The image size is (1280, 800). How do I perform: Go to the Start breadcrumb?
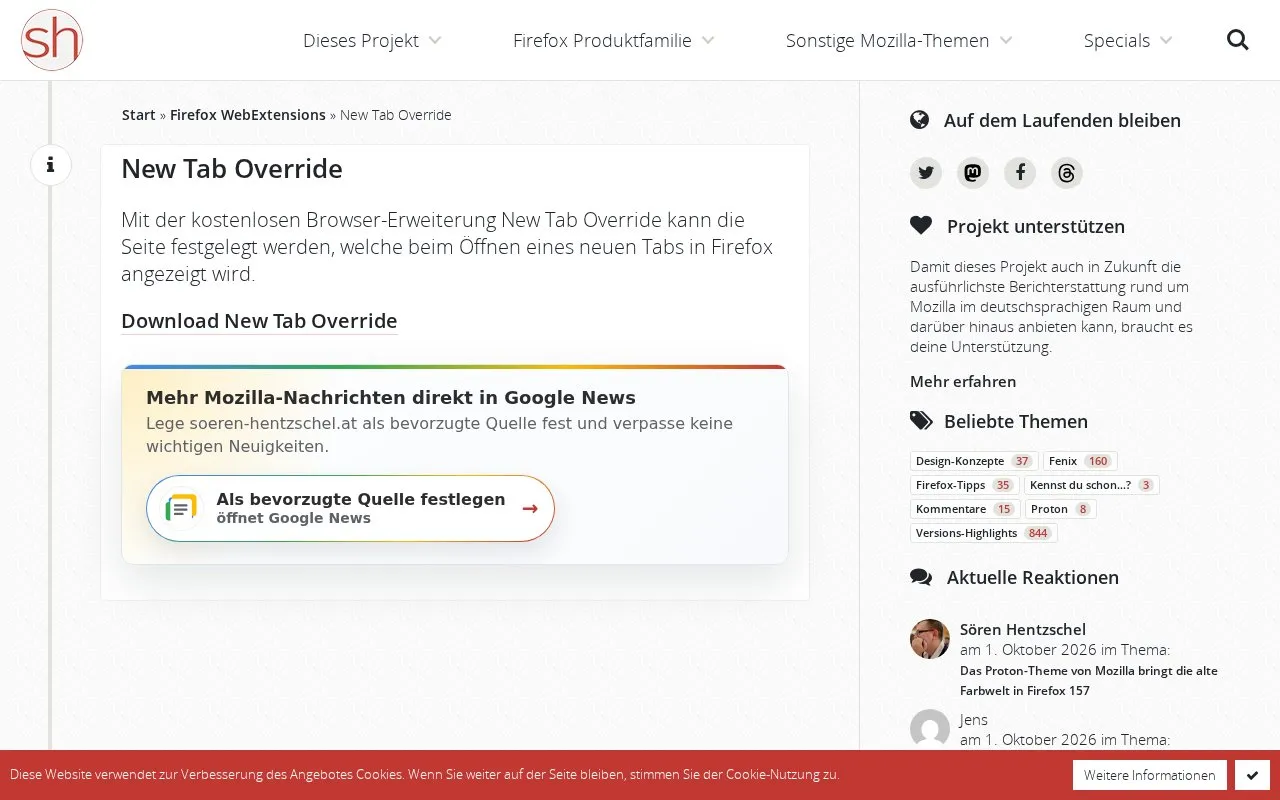coord(139,115)
